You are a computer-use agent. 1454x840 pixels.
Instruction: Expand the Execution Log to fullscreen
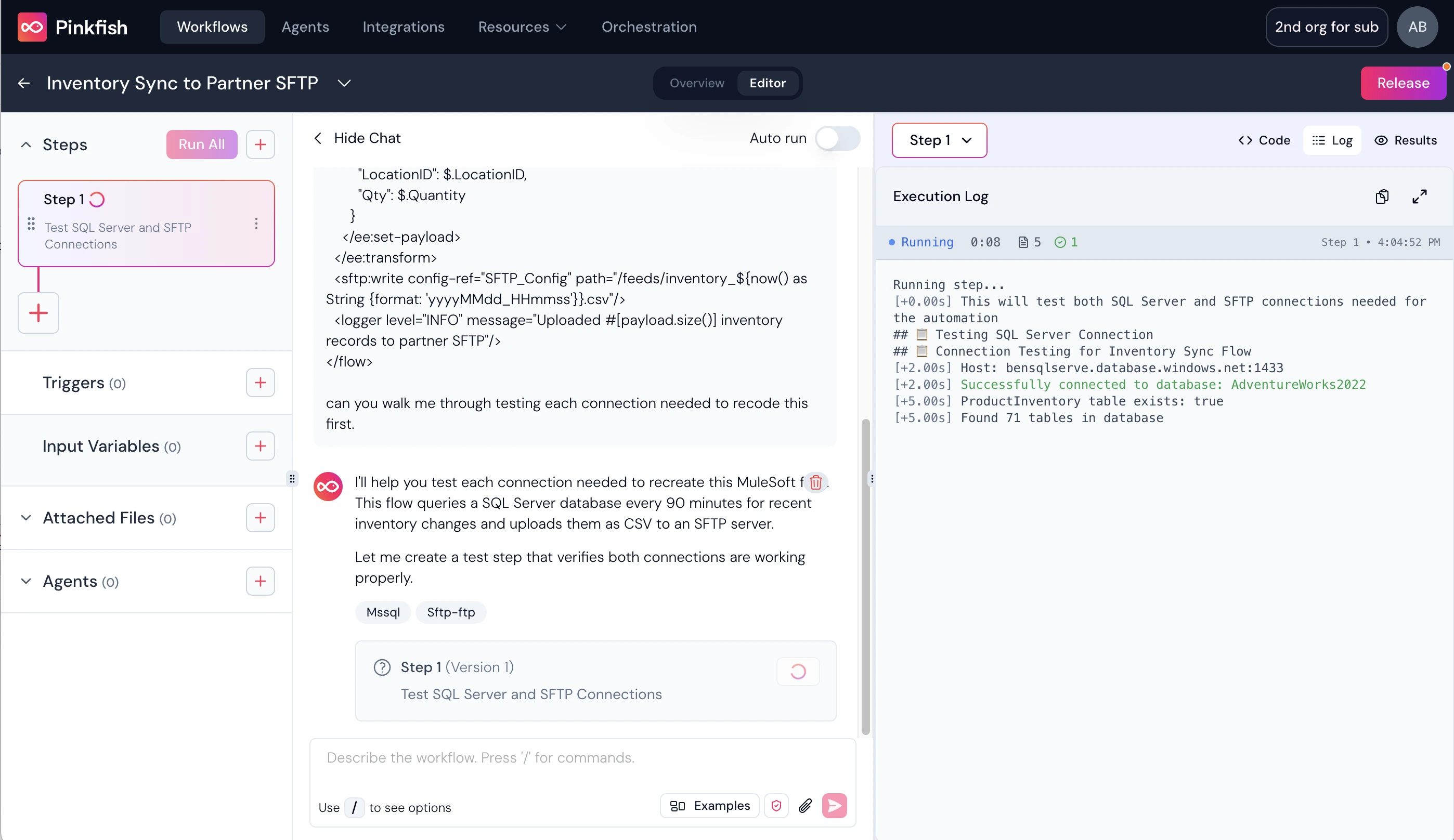click(x=1419, y=196)
